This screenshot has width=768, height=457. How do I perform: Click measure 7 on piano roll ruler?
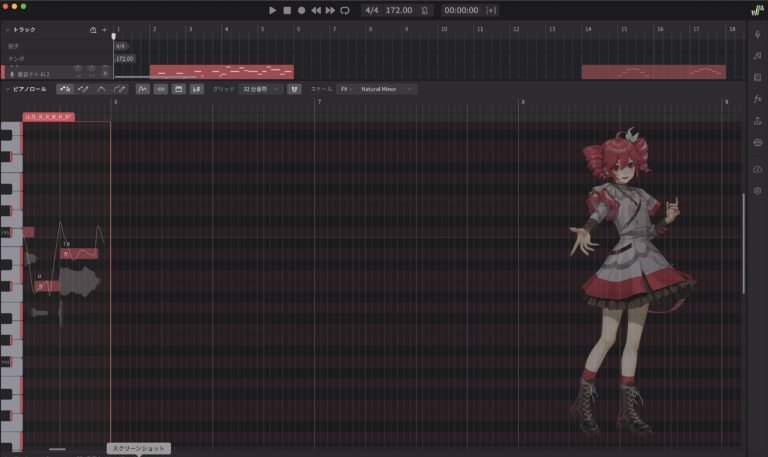[x=319, y=102]
